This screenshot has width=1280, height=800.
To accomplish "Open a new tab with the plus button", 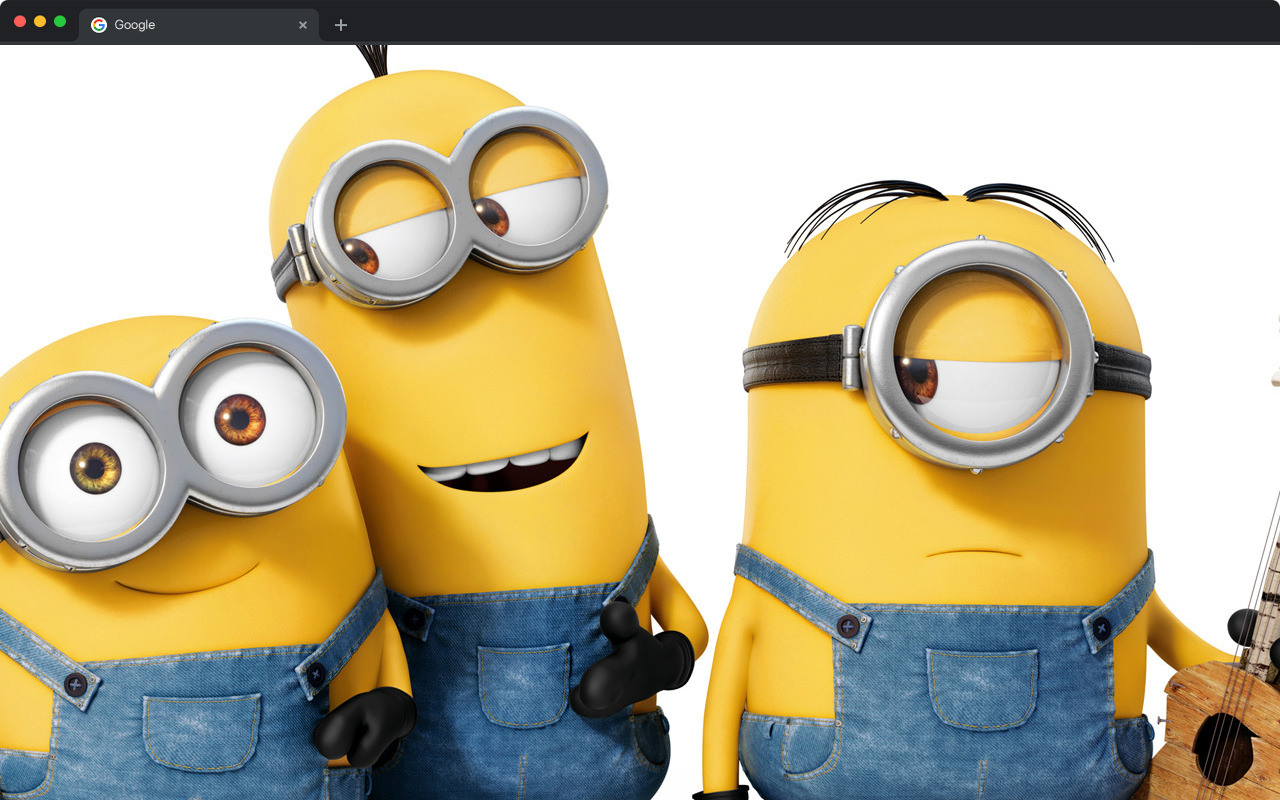I will coord(341,25).
